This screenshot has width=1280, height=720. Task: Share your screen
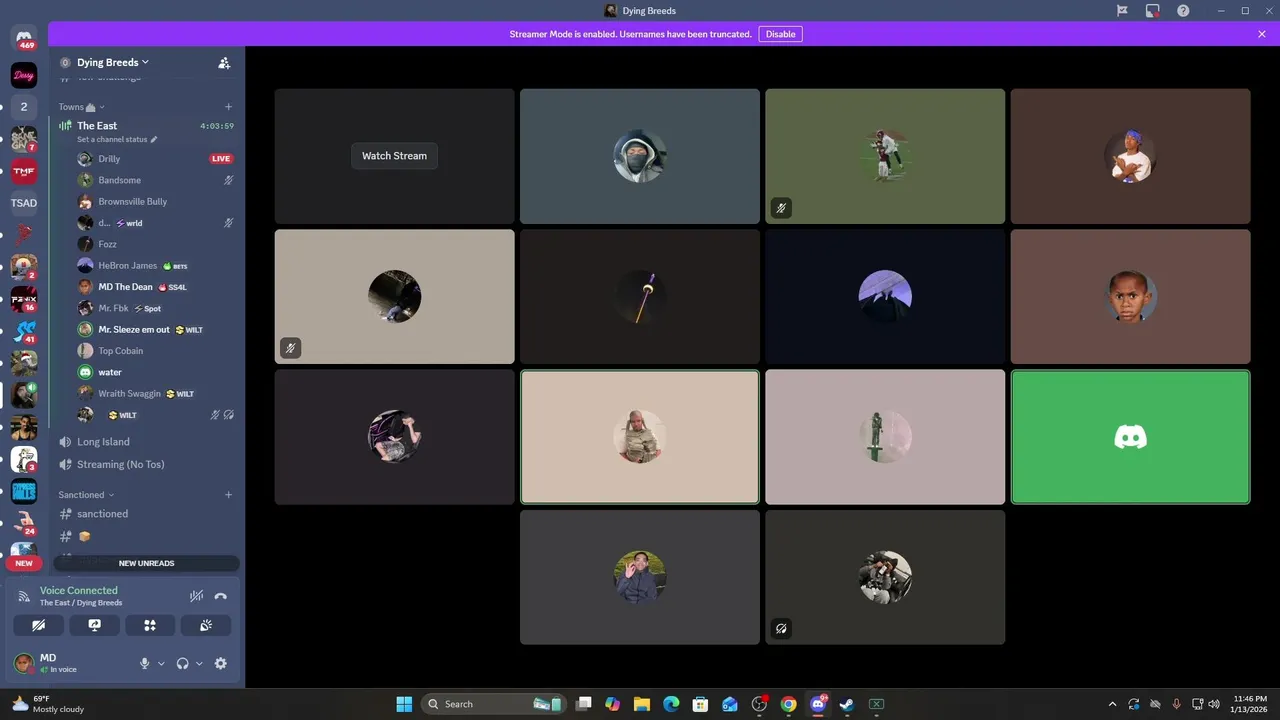94,625
